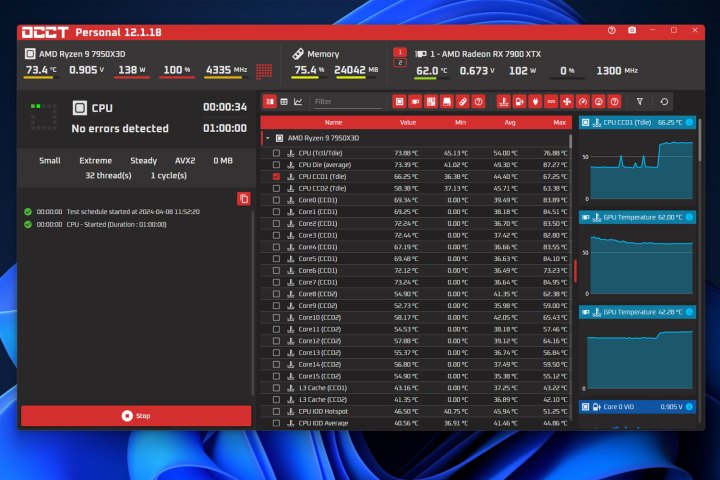This screenshot has height=480, width=720.
Task: Open info on Core 0 VID graph
Action: [x=689, y=407]
